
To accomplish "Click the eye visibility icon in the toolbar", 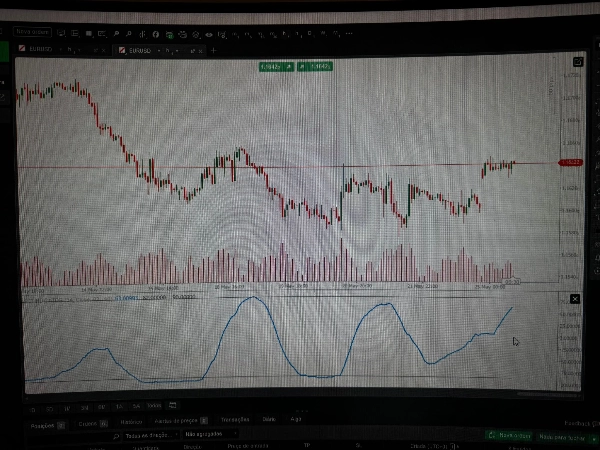I will 209,35.
